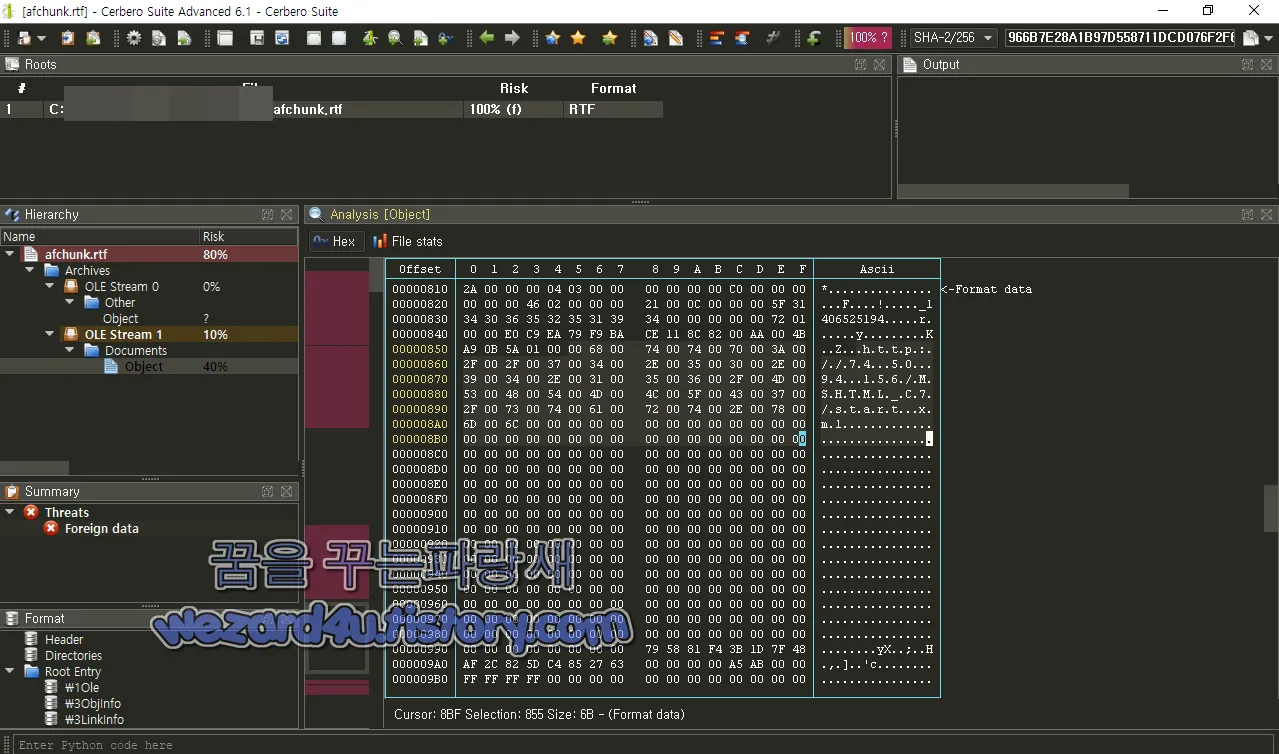Select ￦3LinkInfo stream entry
Viewport: 1279px width, 754px height.
pyautogui.click(x=94, y=719)
